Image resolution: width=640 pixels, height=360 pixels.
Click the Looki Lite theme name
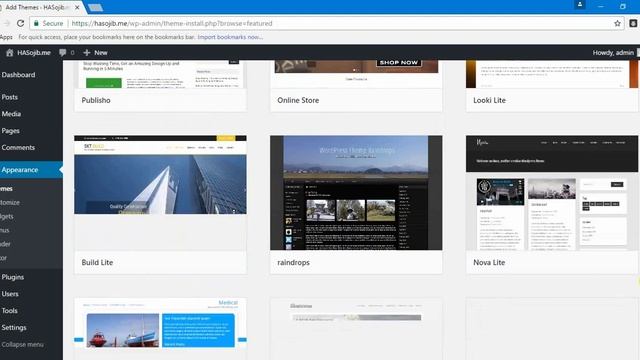[x=489, y=100]
